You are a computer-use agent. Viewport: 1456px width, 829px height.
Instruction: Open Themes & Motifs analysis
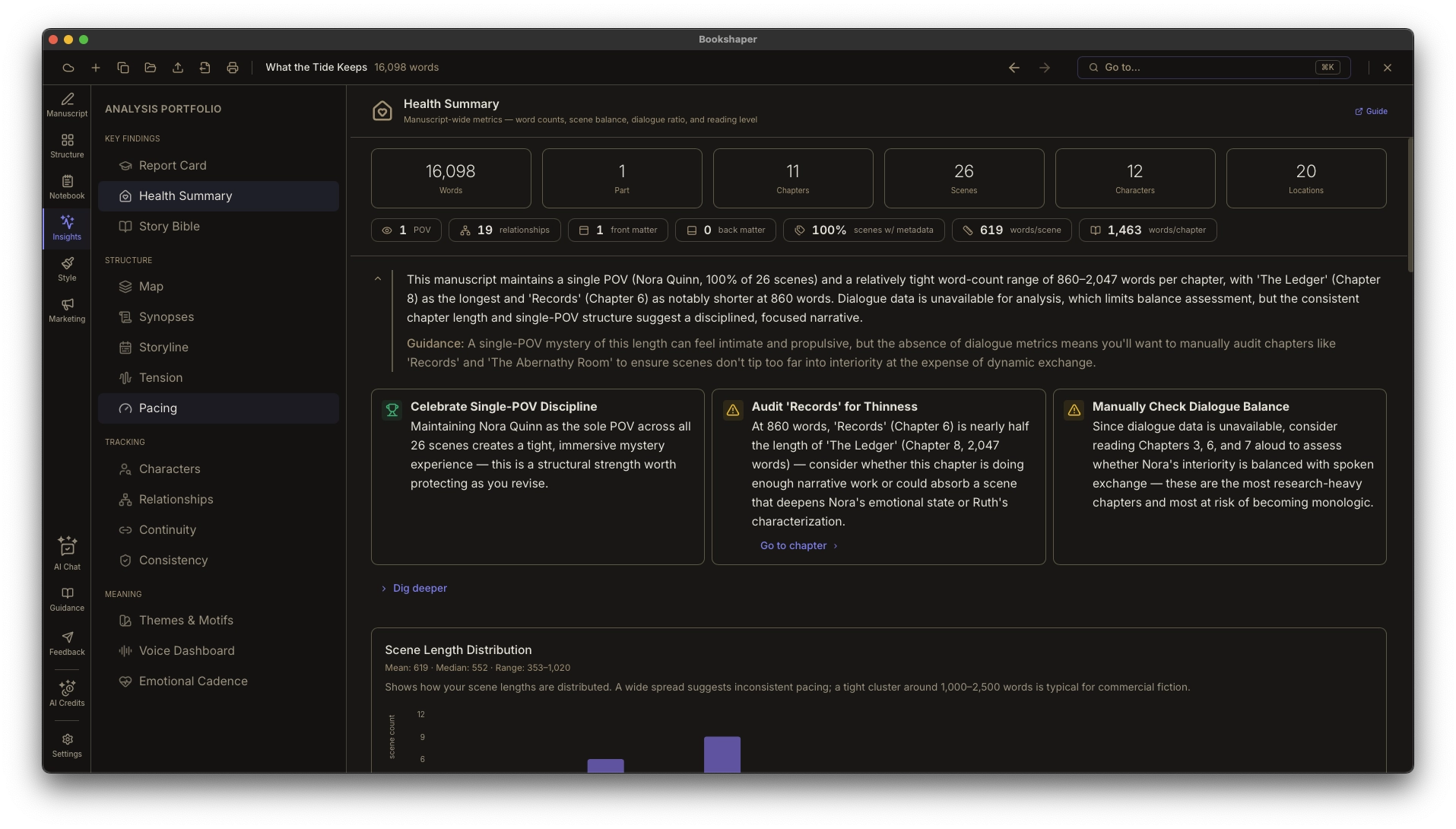point(219,621)
